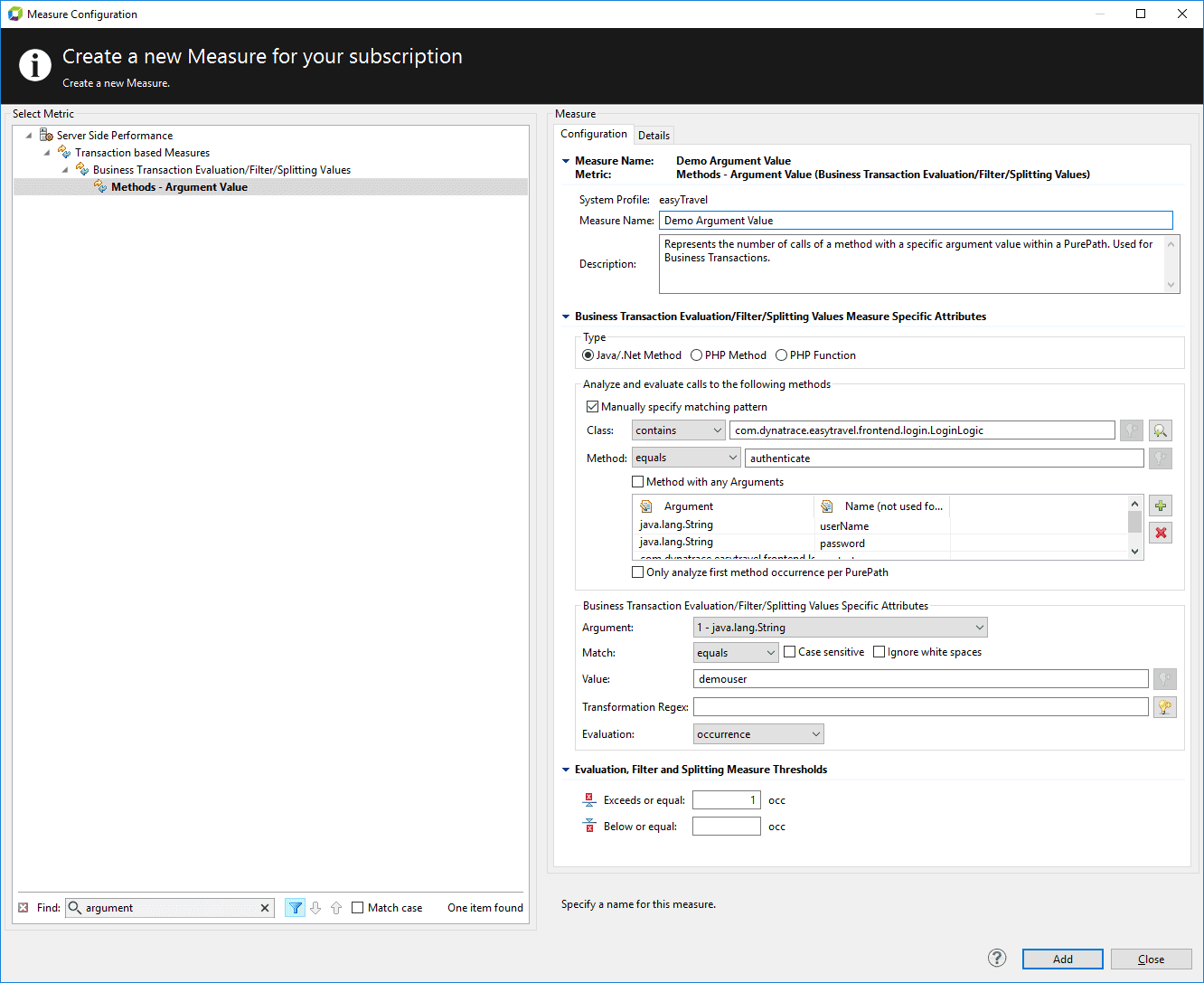Open the Argument 1 - java.lang.String dropdown

pyautogui.click(x=841, y=627)
